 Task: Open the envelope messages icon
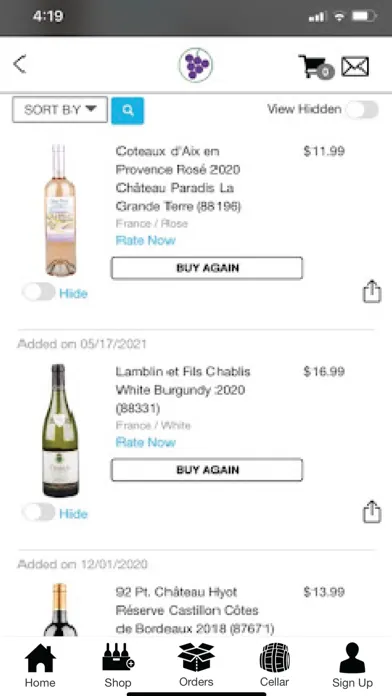355,67
